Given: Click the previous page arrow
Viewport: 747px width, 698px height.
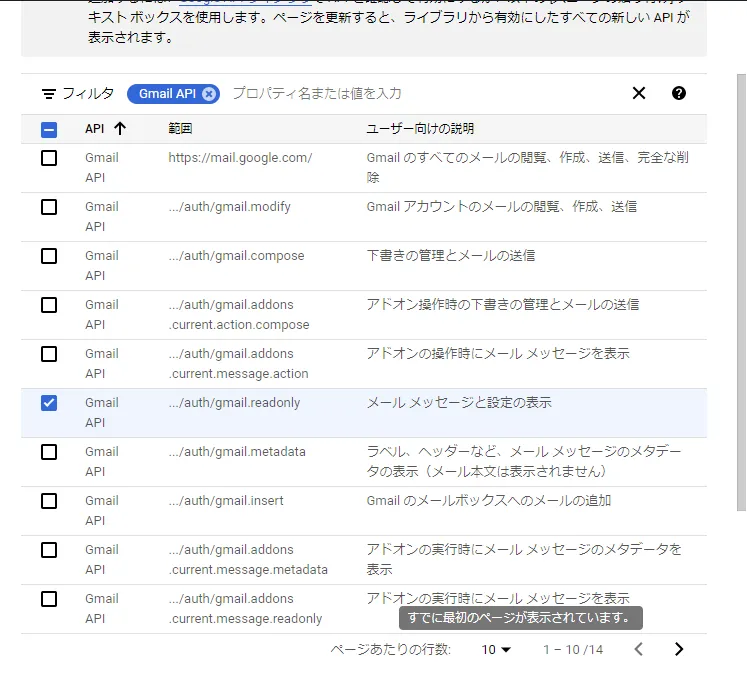Looking at the screenshot, I should (x=639, y=649).
